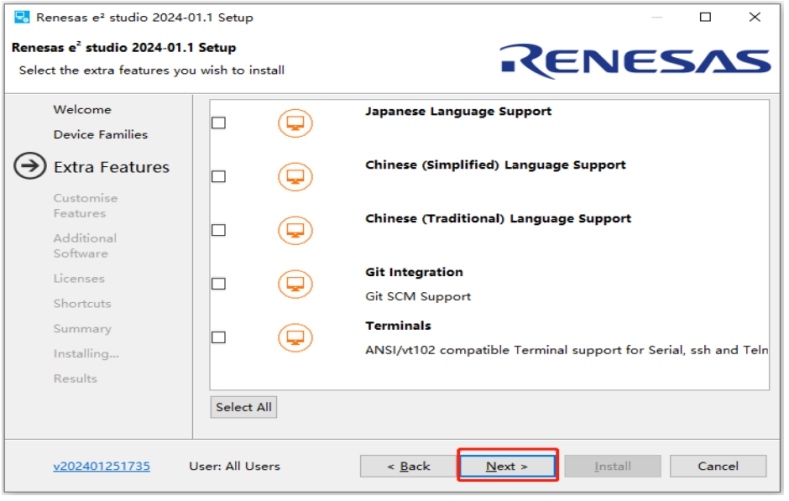This screenshot has height=501, width=789.
Task: Click the Renesas logo in the header
Action: (636, 61)
